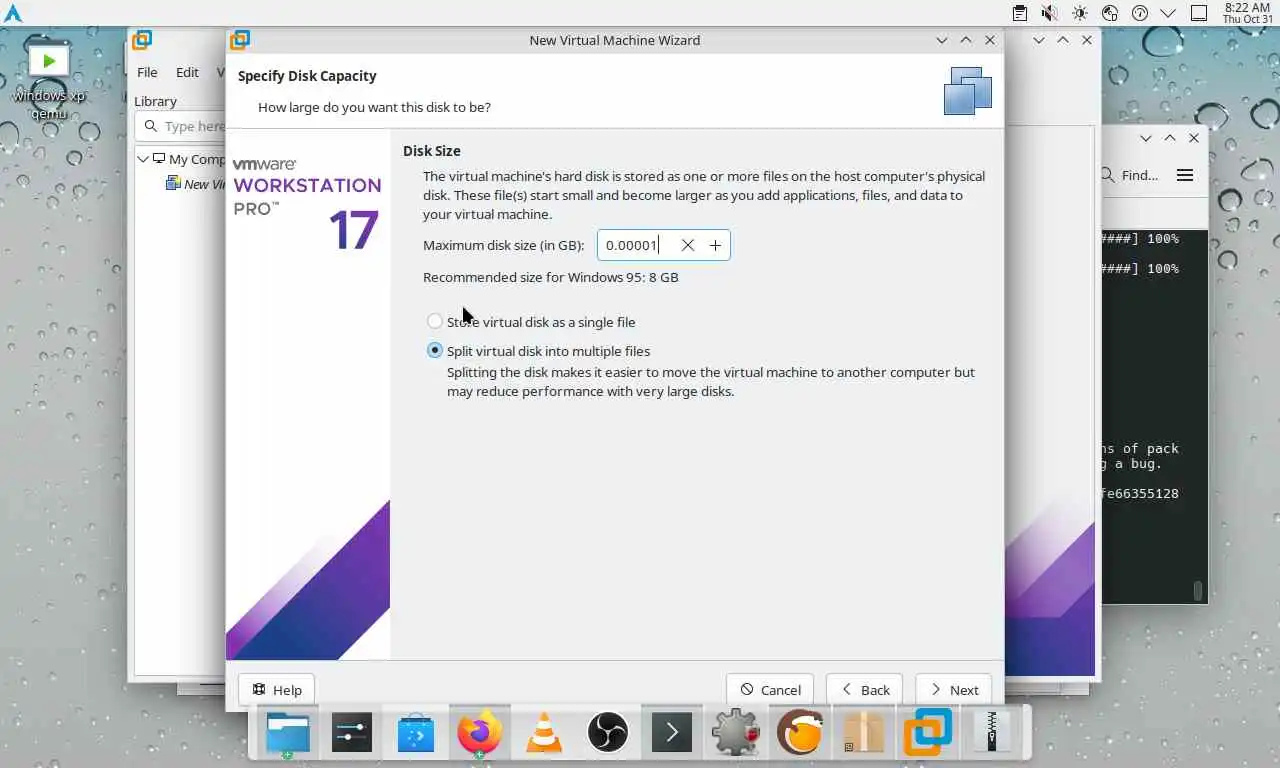Viewport: 1280px width, 768px height.
Task: Open the clock showing 8:22 AM
Action: (x=1247, y=13)
